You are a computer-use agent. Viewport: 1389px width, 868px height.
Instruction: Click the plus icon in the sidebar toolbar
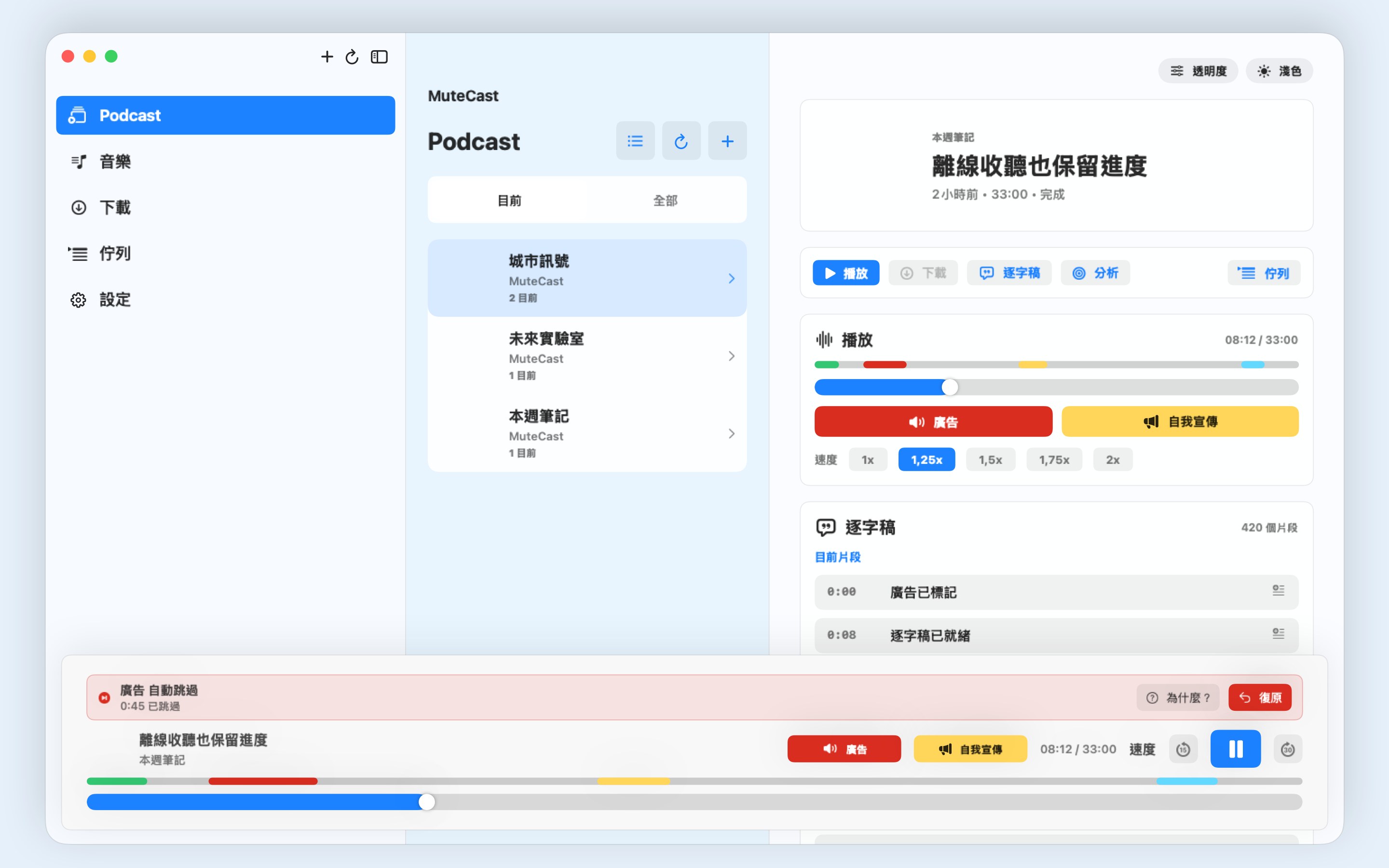(x=327, y=56)
